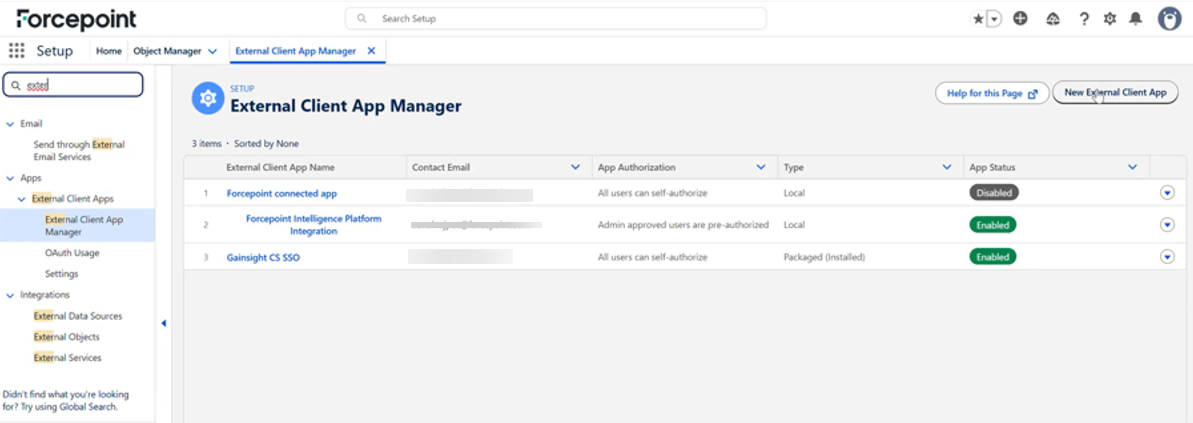This screenshot has width=1193, height=423.
Task: Collapse the sidebar using the arrow handle
Action: point(163,323)
